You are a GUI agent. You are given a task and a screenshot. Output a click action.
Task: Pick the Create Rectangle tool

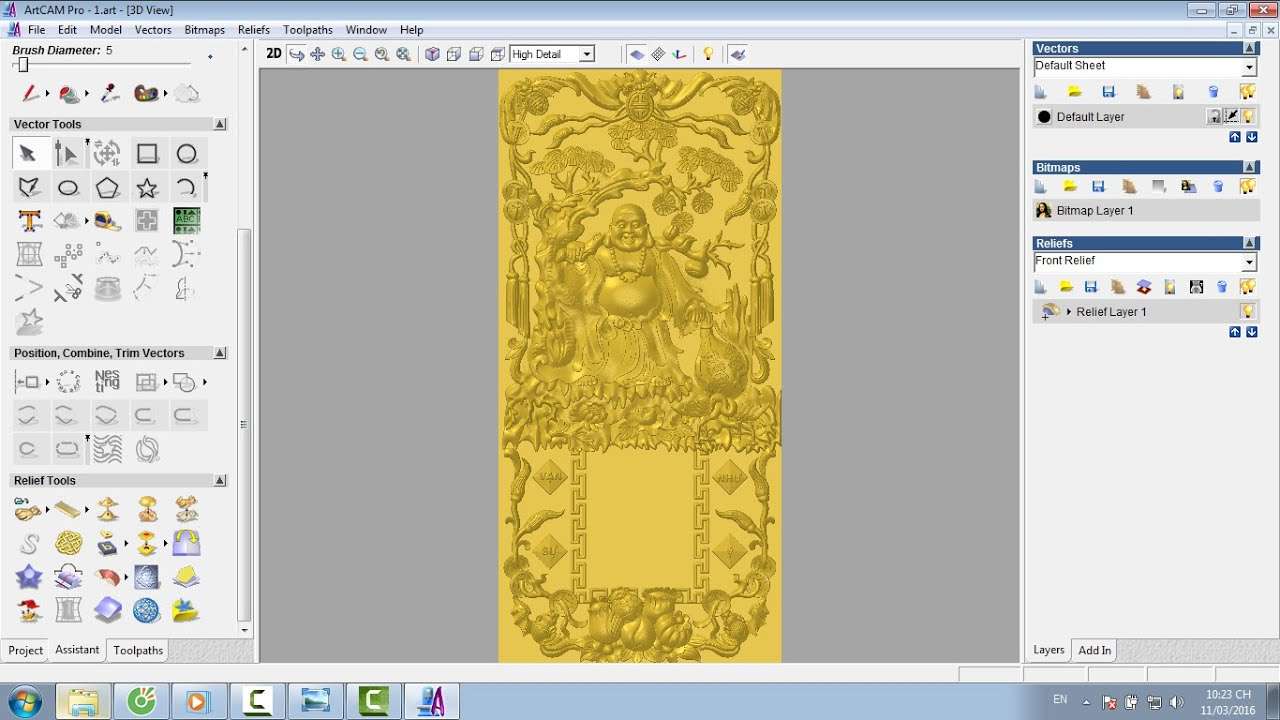tap(147, 153)
